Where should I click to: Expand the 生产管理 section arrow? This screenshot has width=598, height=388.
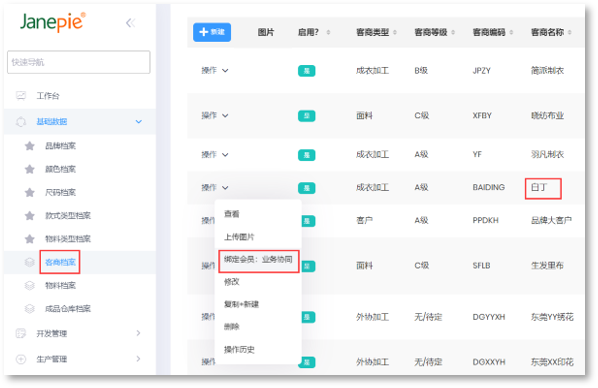[138, 359]
